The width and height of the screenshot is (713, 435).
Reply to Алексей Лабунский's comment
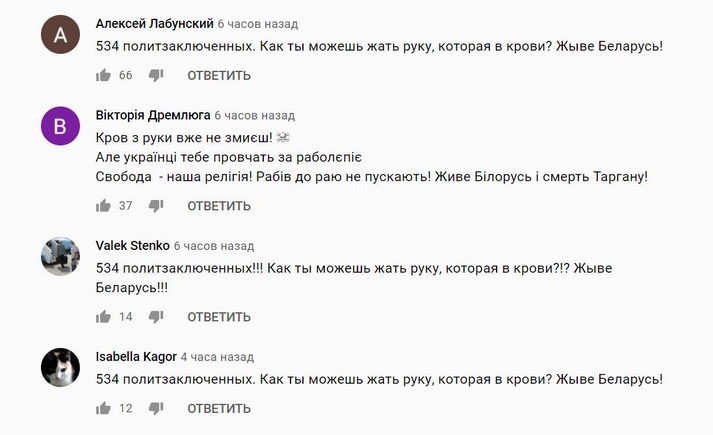coord(219,75)
